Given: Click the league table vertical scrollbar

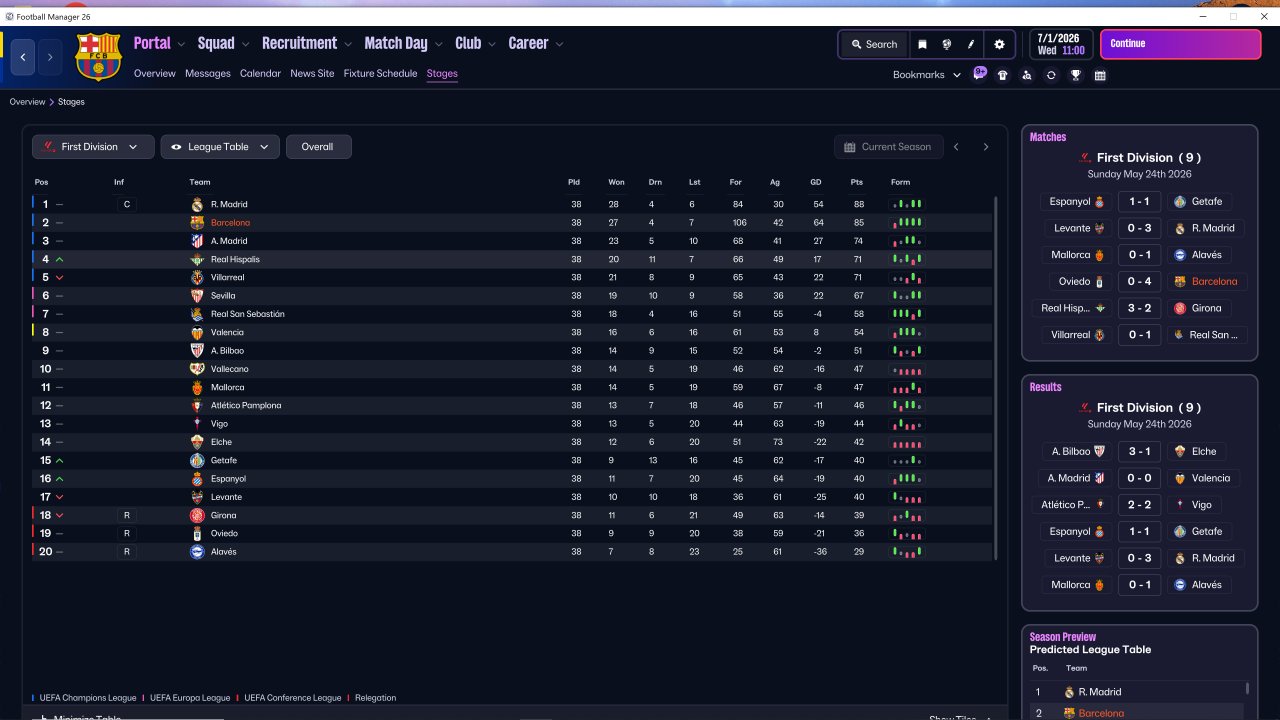Looking at the screenshot, I should pos(996,378).
